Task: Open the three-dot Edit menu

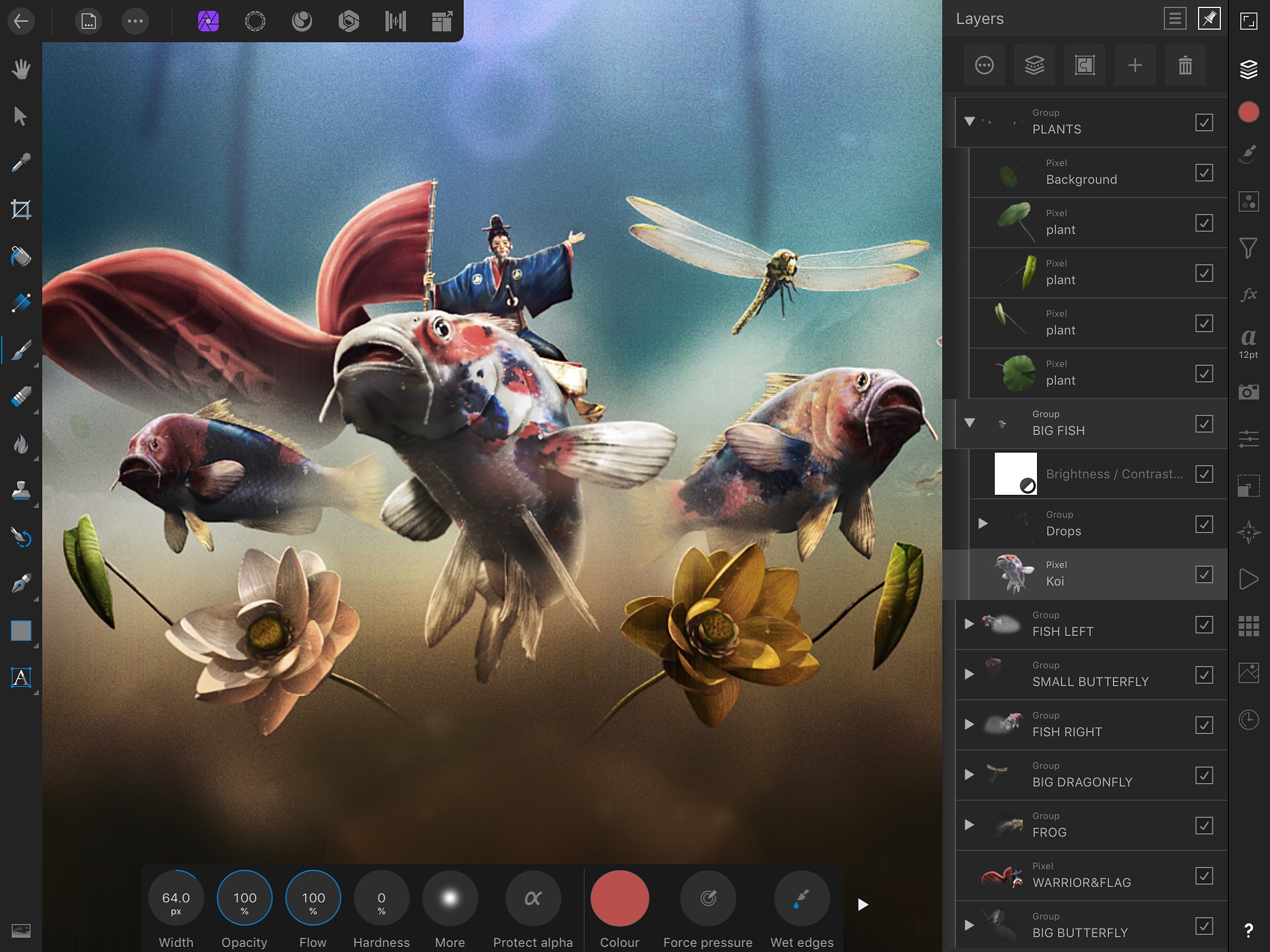Action: (x=135, y=21)
